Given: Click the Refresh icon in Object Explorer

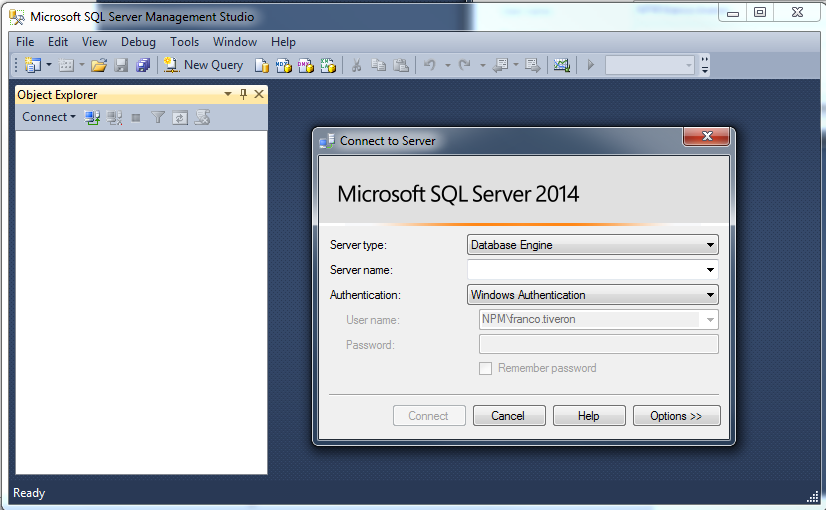Looking at the screenshot, I should click(180, 117).
